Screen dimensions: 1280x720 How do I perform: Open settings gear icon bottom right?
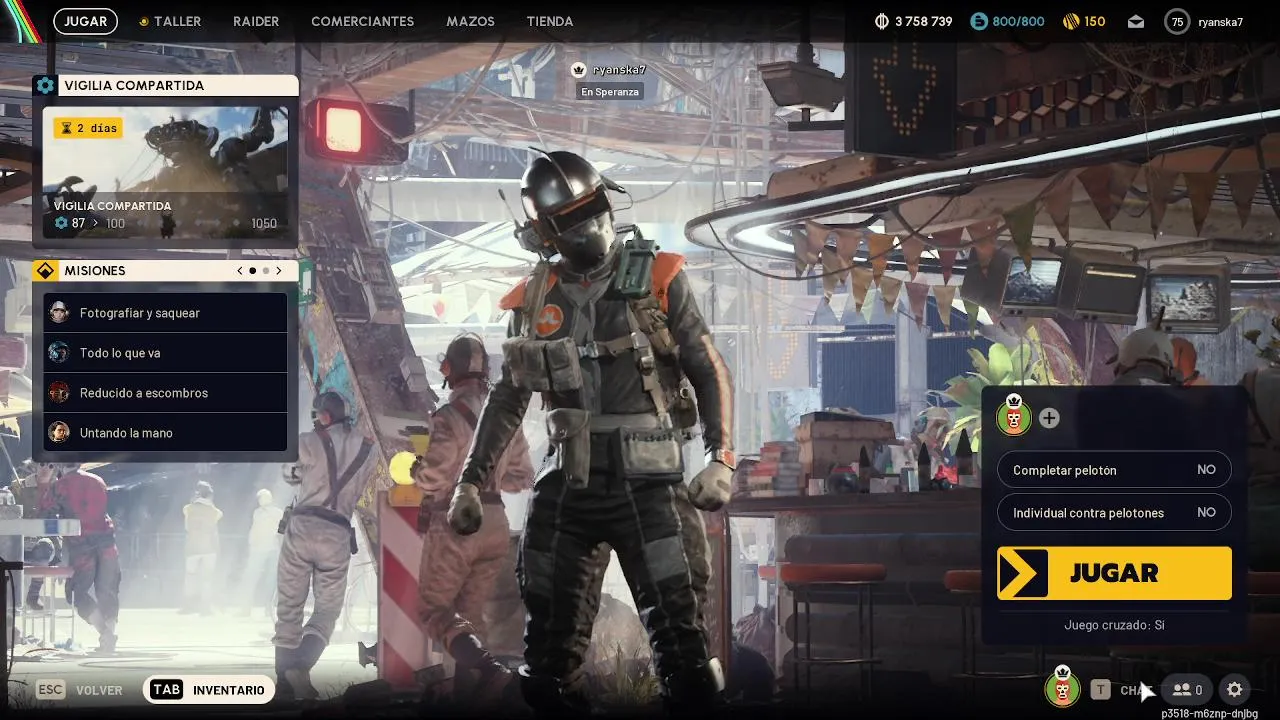(x=1235, y=689)
